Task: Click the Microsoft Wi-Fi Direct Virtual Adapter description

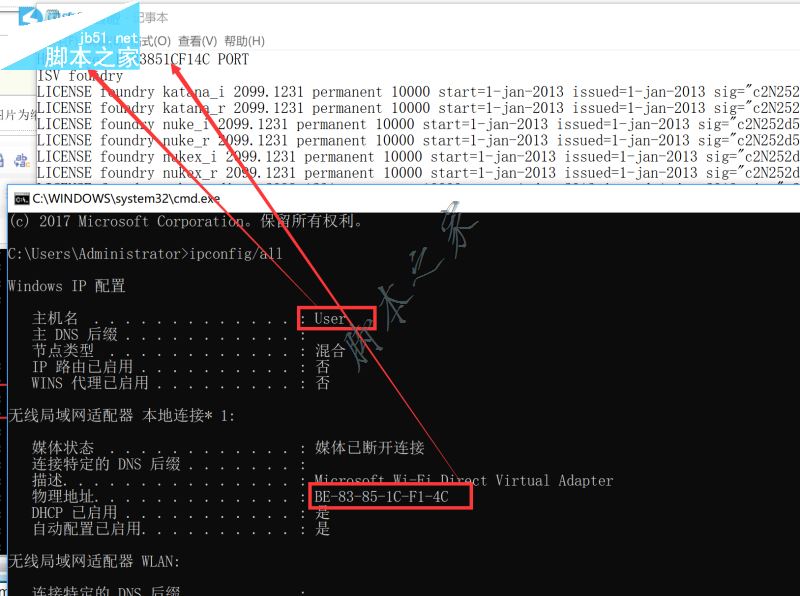Action: pyautogui.click(x=463, y=480)
